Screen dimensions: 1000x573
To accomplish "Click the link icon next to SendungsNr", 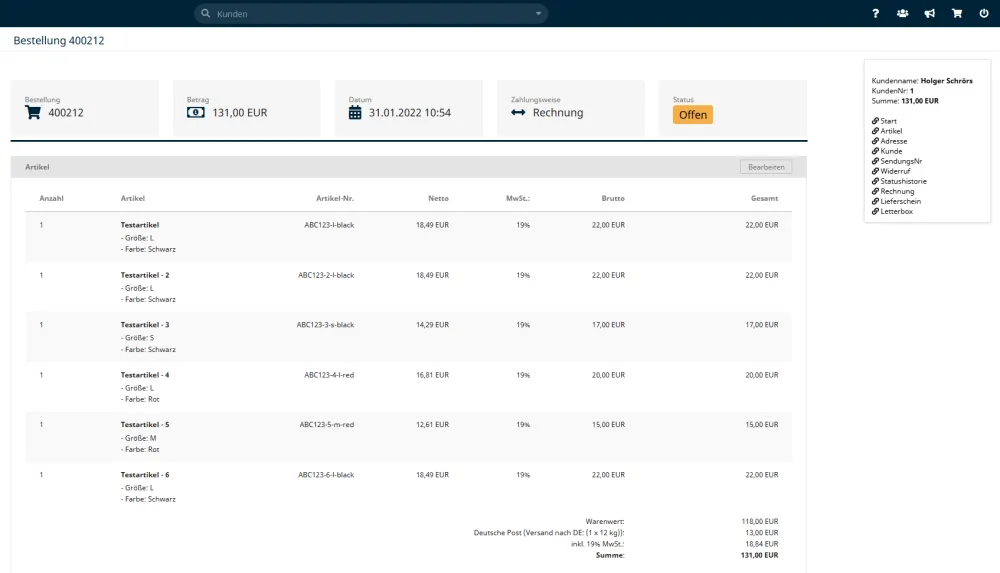I will pyautogui.click(x=875, y=161).
